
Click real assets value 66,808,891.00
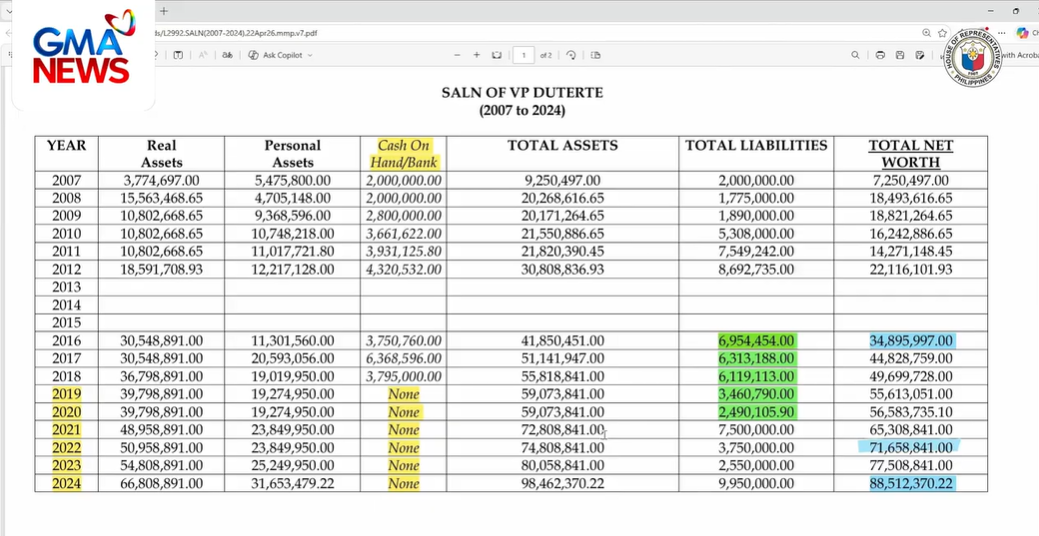point(162,484)
